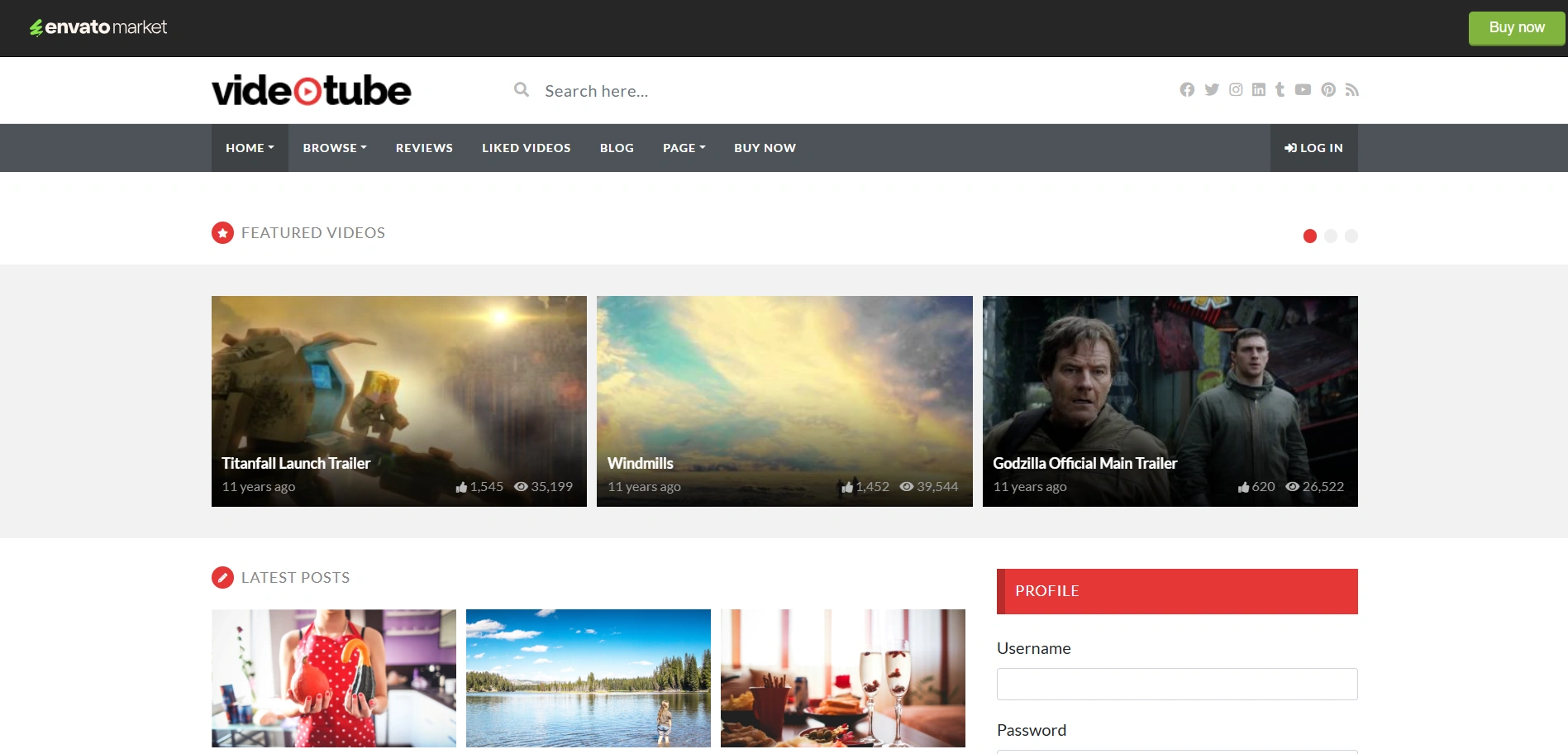The image size is (1568, 754).
Task: Click the view count 39,544
Action: click(x=937, y=487)
